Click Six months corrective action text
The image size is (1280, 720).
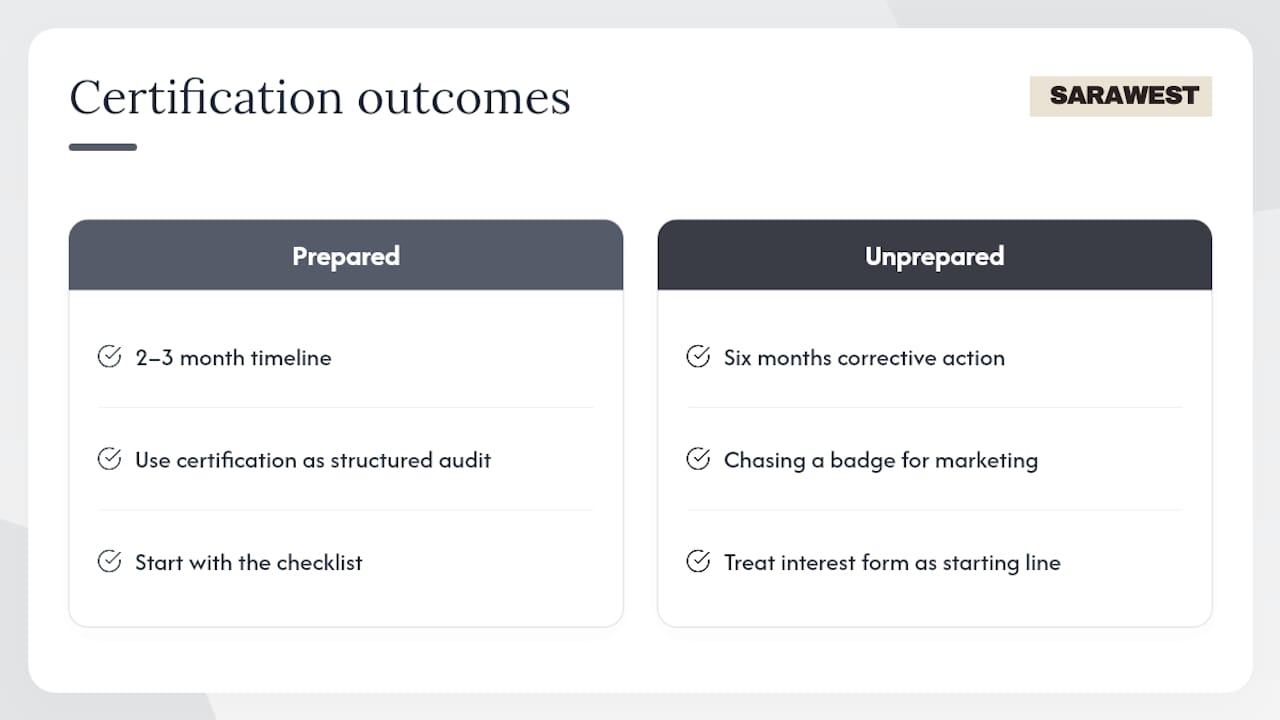point(865,358)
